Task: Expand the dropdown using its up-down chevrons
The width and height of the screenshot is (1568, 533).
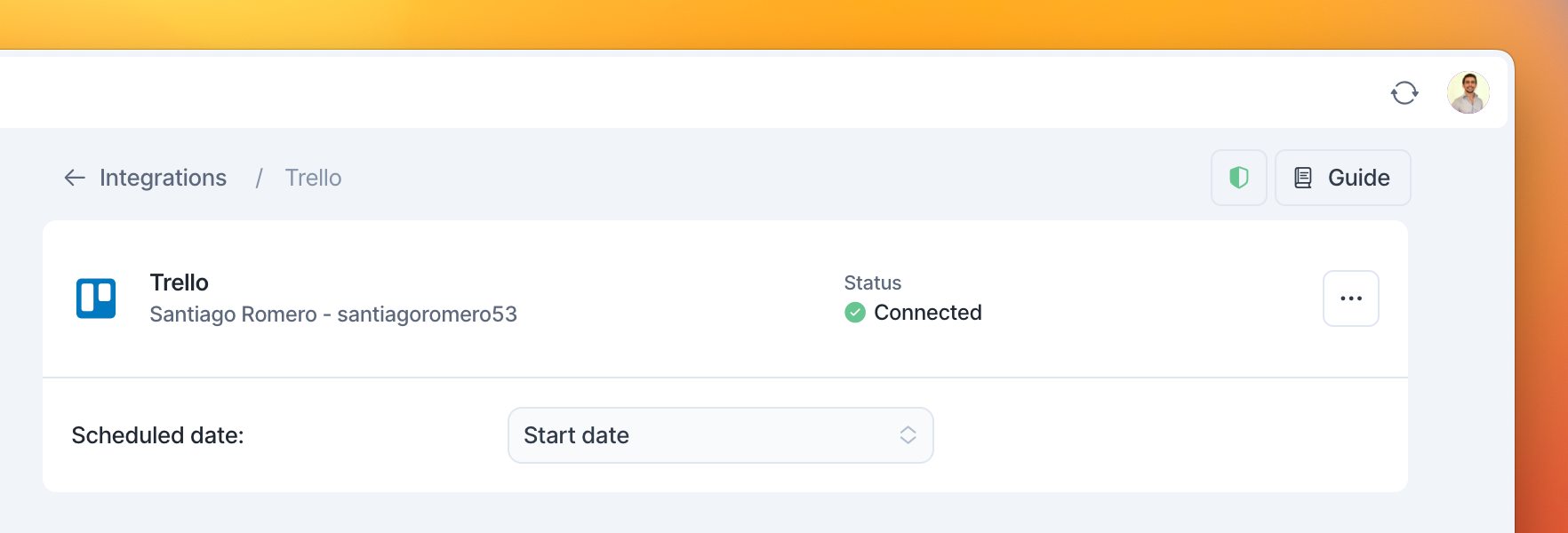Action: (x=908, y=435)
